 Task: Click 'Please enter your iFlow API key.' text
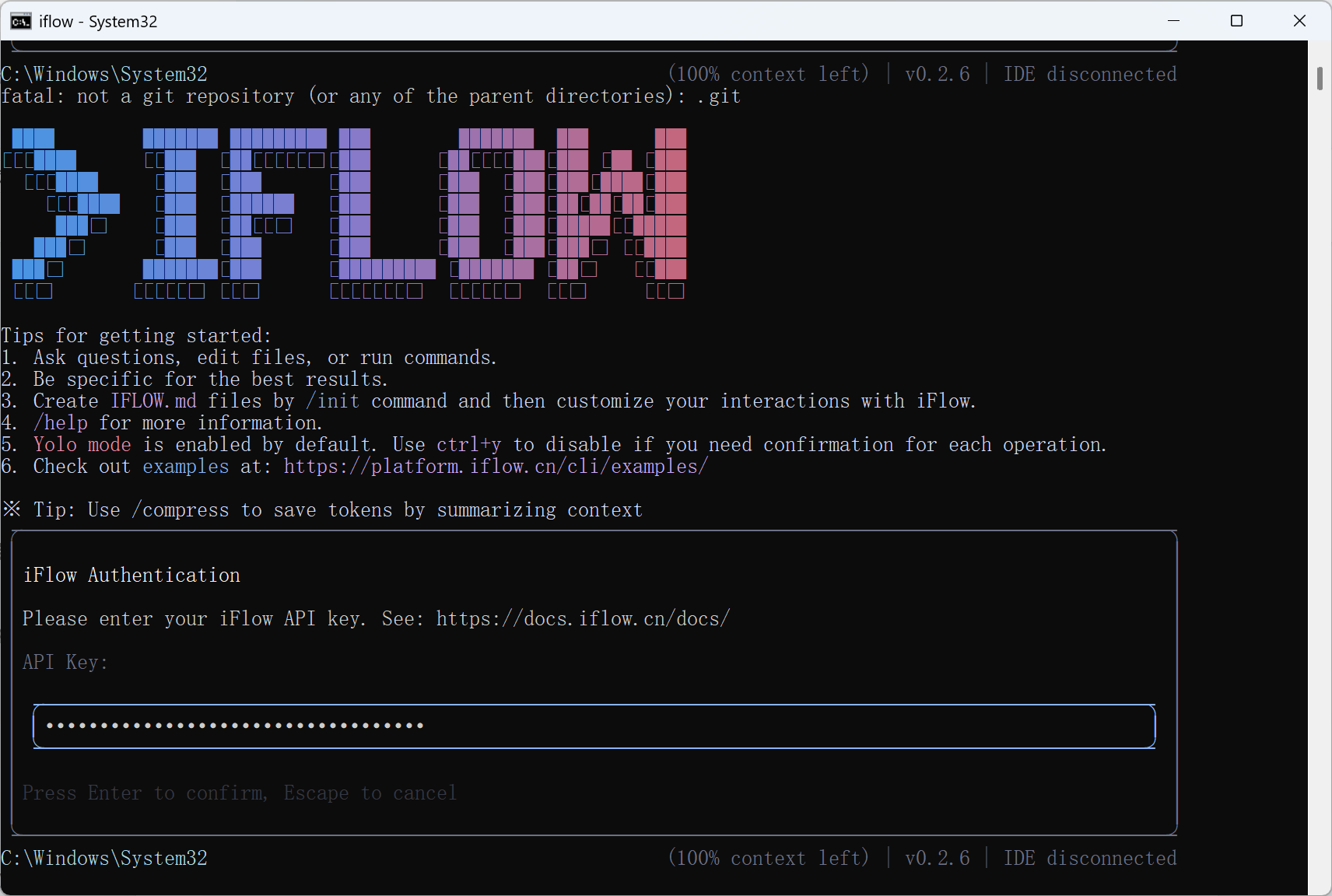click(x=195, y=619)
